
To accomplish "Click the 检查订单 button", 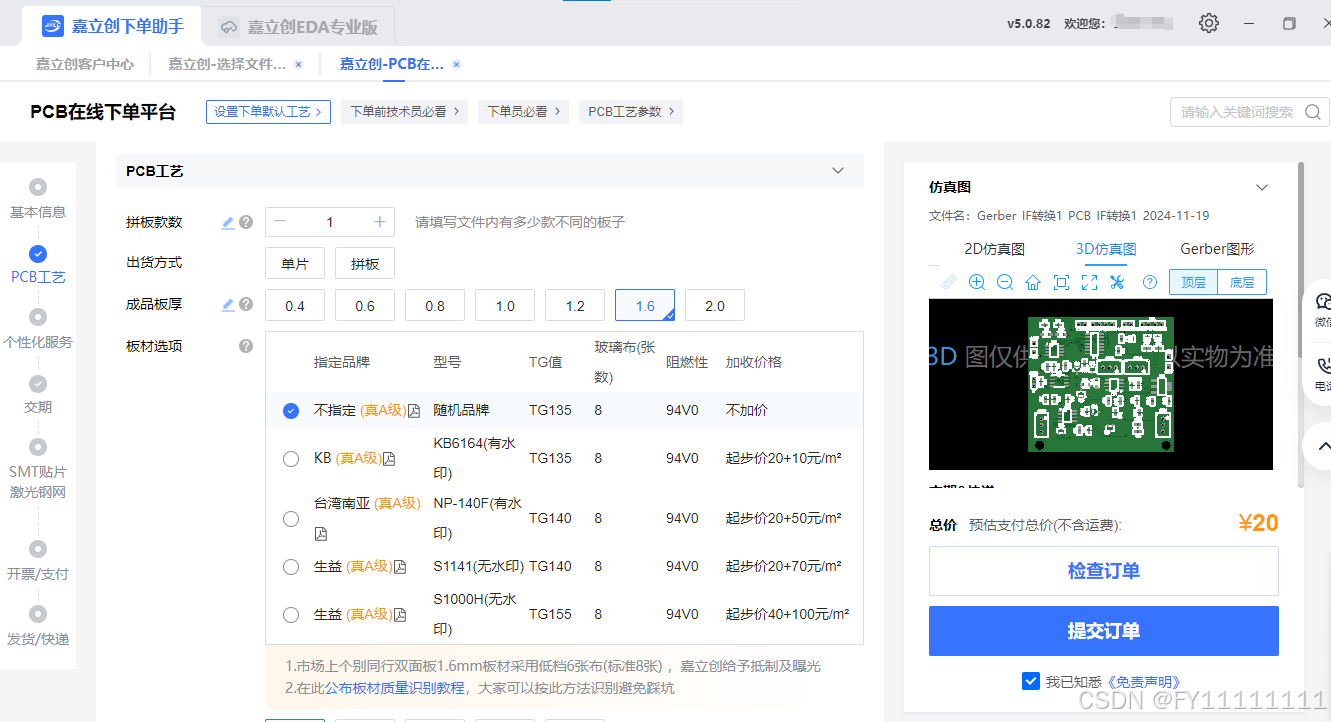I will (1104, 571).
